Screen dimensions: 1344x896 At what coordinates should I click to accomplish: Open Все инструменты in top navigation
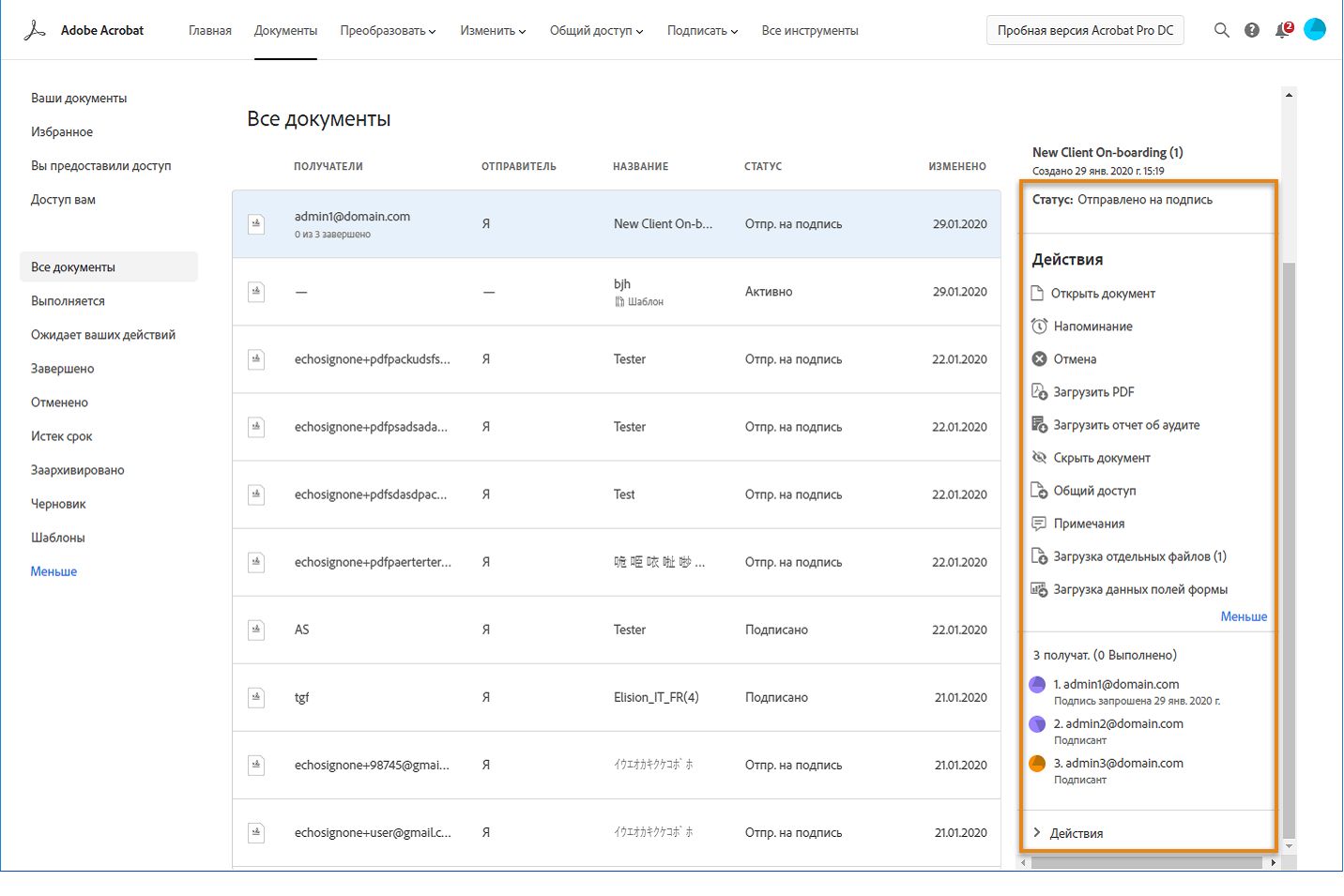pos(810,31)
